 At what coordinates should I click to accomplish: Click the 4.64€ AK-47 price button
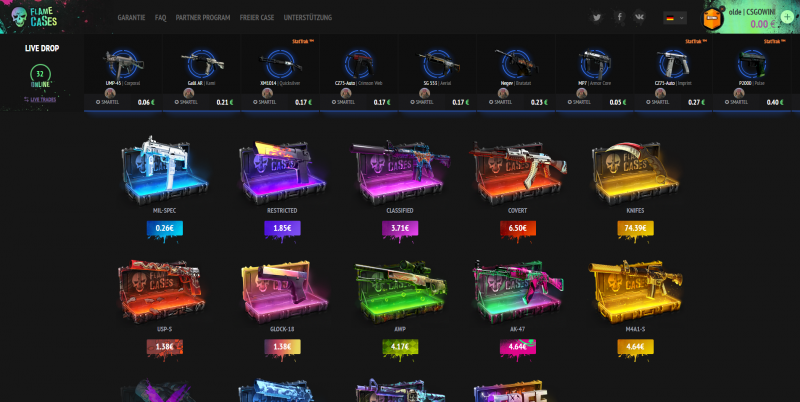point(517,347)
